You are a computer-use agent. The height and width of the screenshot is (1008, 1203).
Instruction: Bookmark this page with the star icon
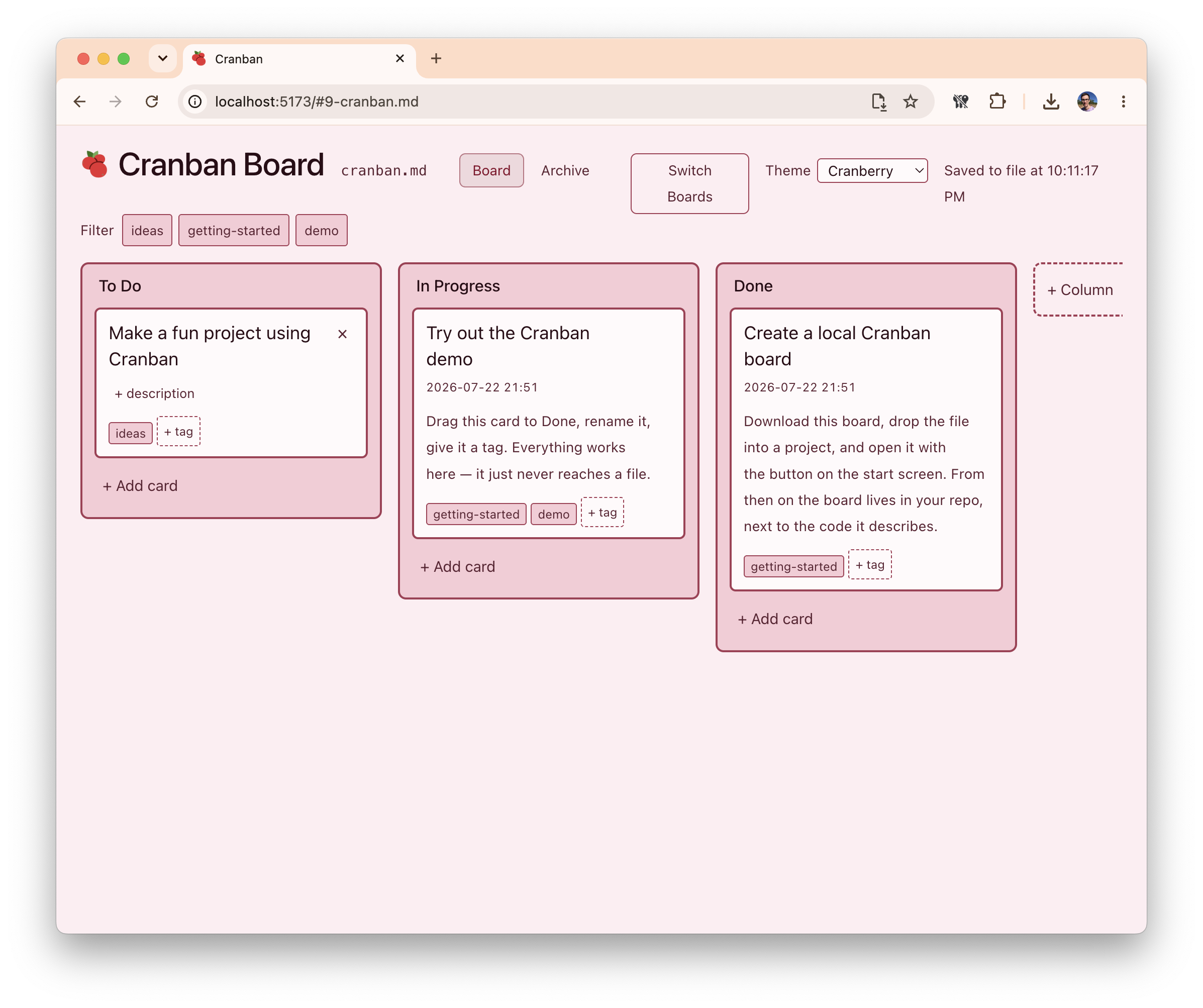[910, 102]
